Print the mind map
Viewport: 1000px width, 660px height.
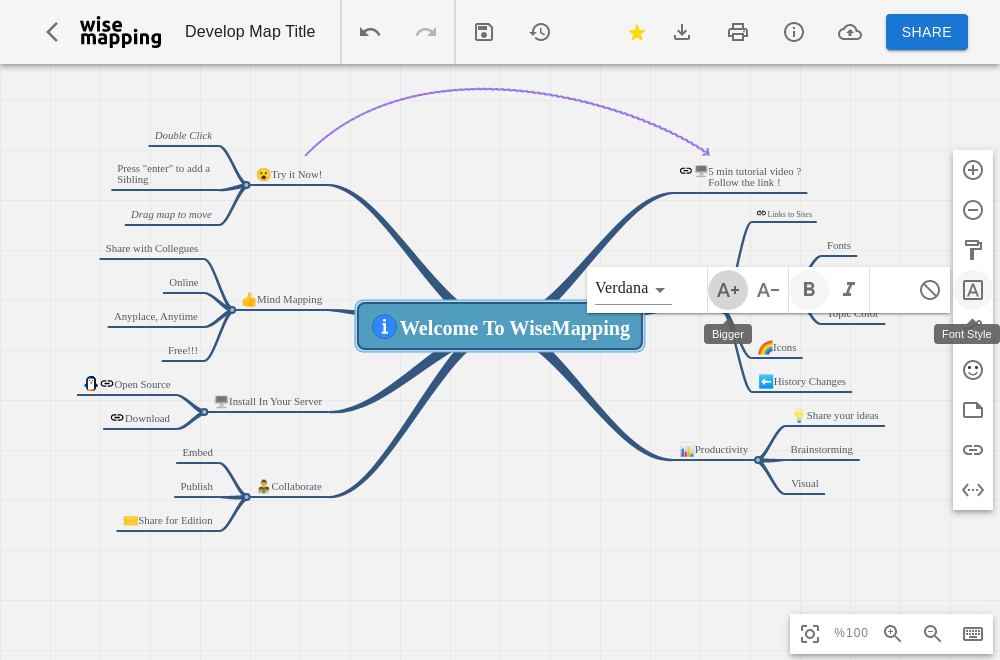738,32
